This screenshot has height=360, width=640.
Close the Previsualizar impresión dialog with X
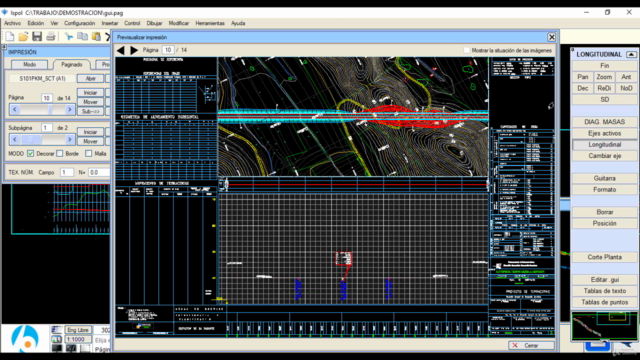[551, 37]
